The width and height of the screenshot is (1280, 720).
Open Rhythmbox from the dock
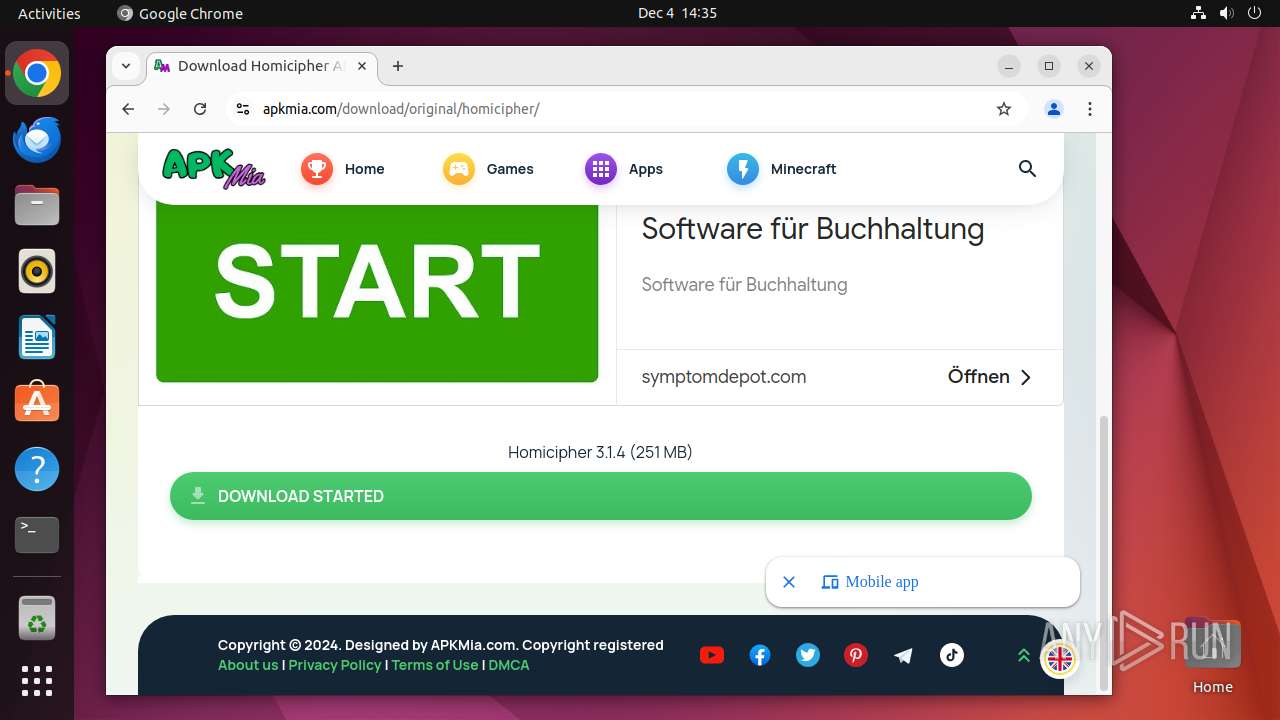pos(37,271)
